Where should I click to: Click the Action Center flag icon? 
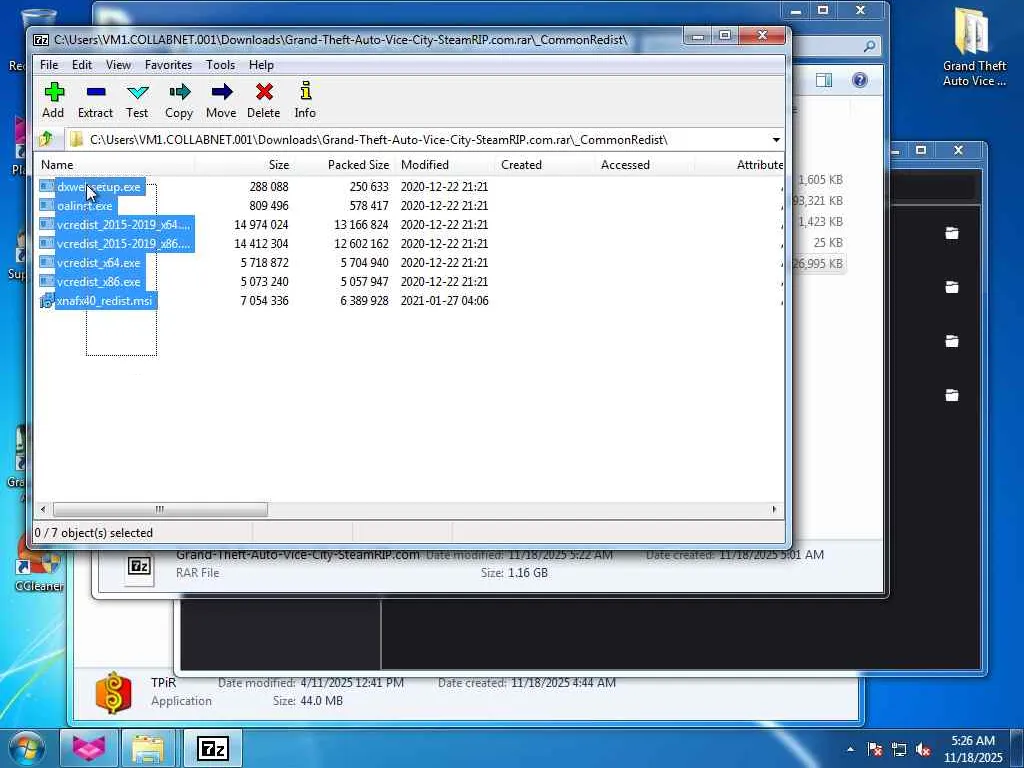tap(875, 749)
